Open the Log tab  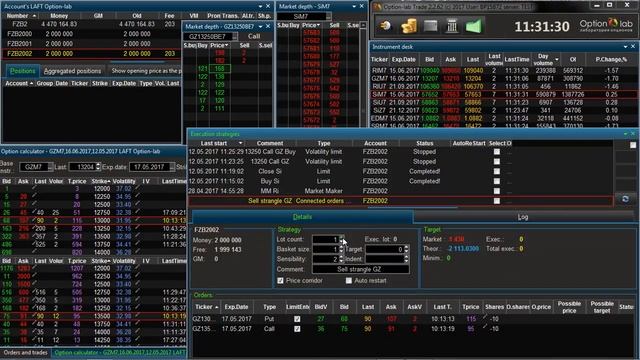click(x=523, y=217)
